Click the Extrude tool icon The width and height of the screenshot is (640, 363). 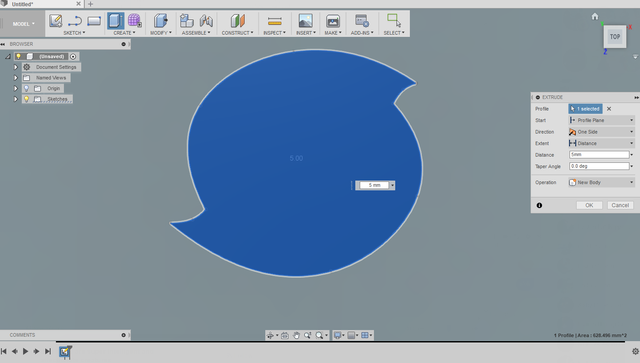(x=116, y=20)
